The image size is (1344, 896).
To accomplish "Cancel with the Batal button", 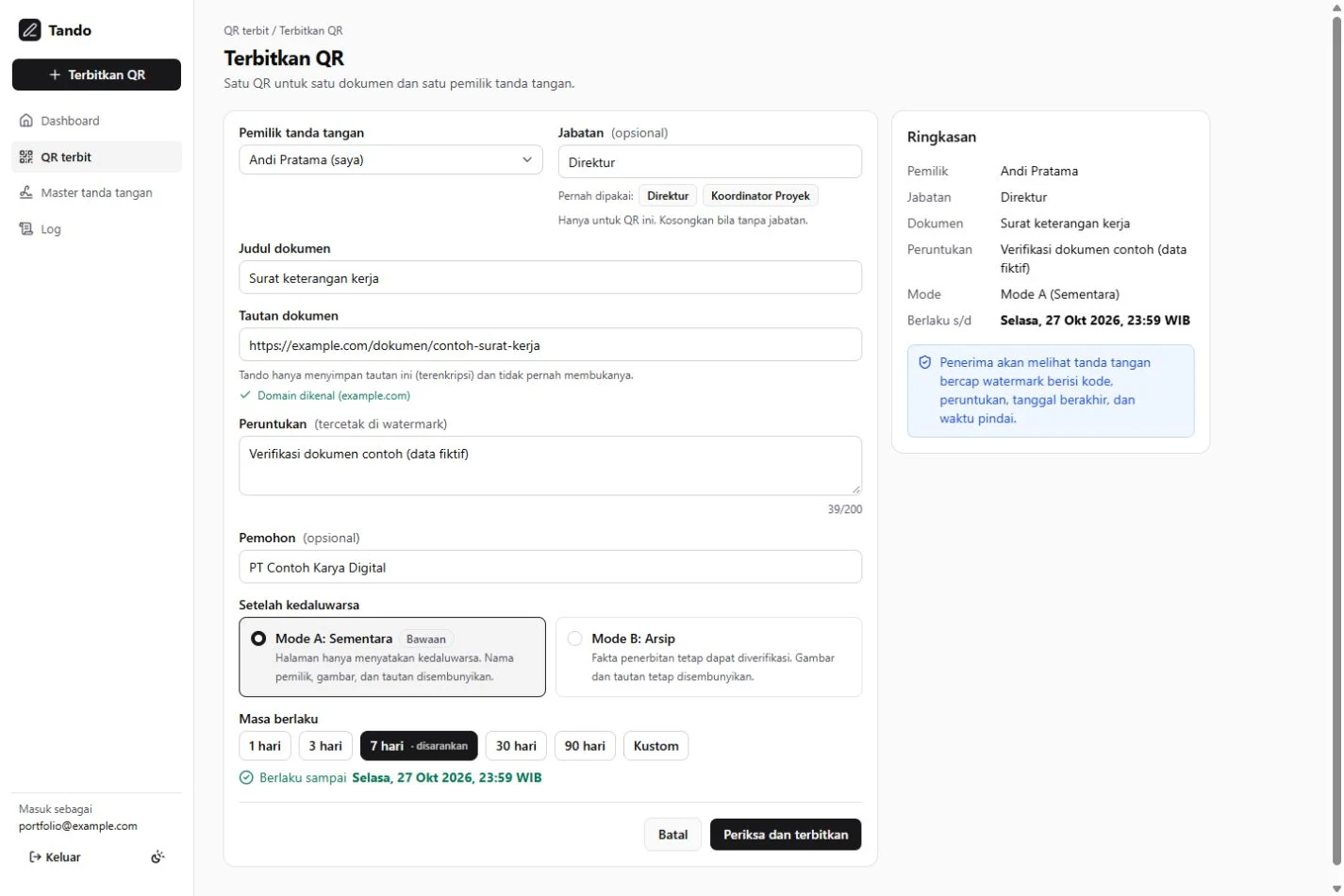I will point(672,835).
